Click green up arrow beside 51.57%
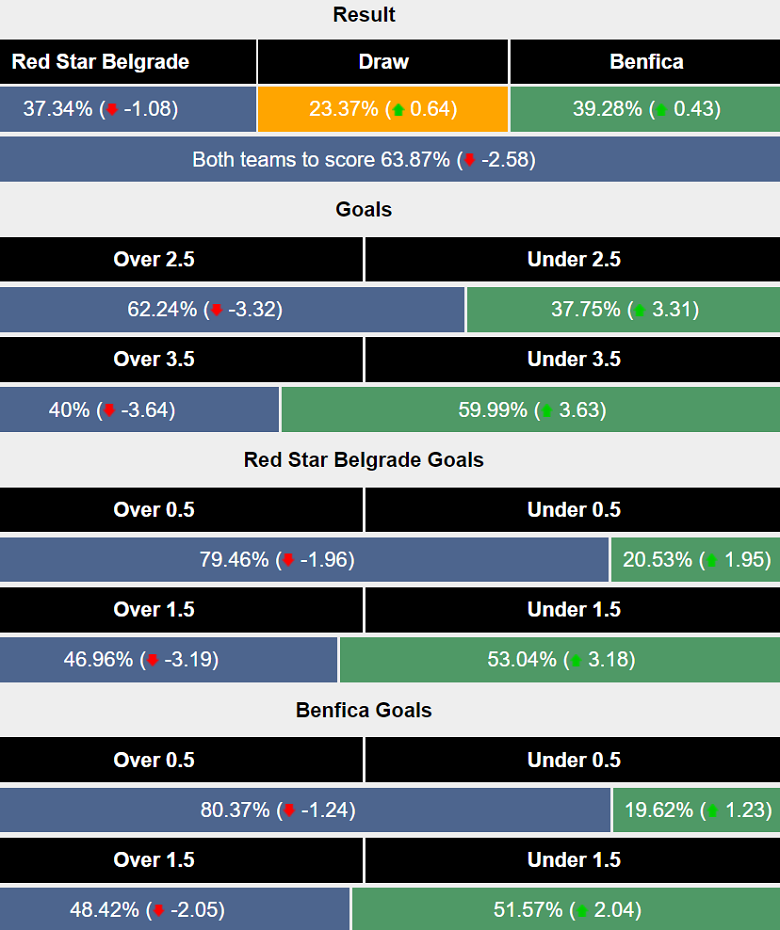 [581, 910]
